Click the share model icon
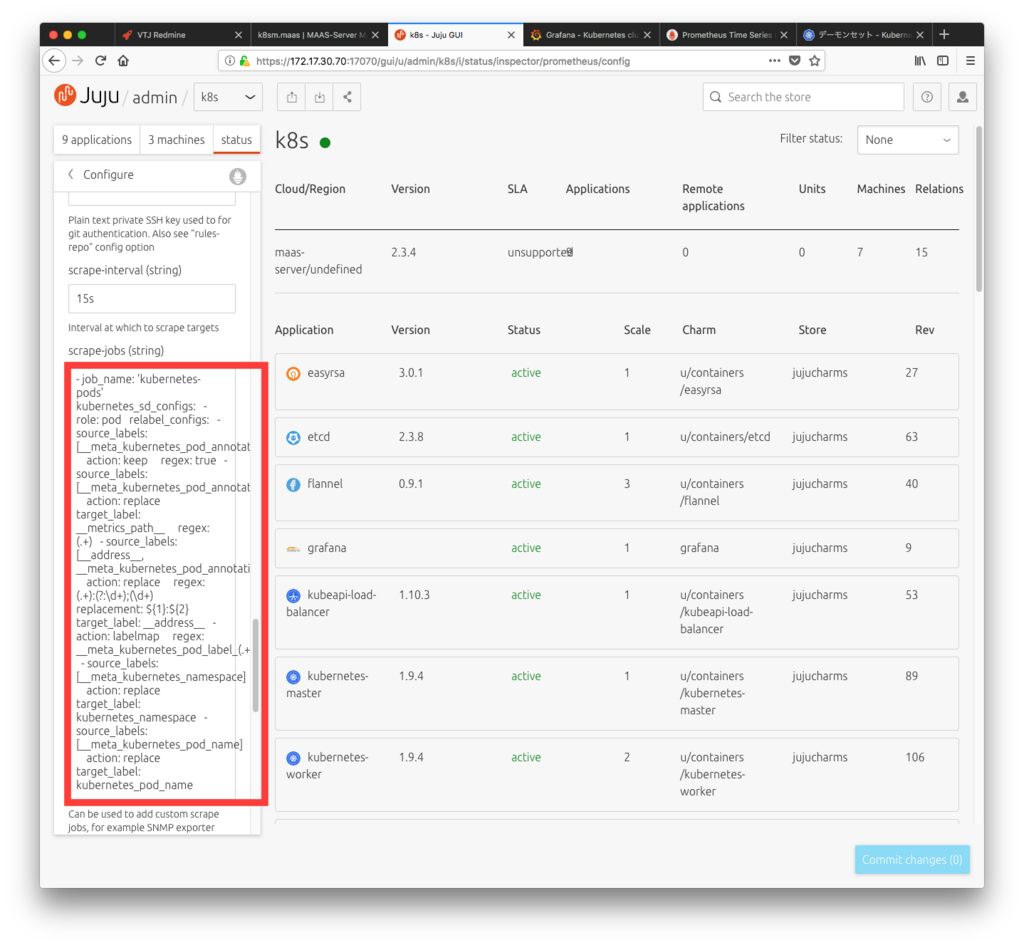The width and height of the screenshot is (1024, 945). [347, 97]
